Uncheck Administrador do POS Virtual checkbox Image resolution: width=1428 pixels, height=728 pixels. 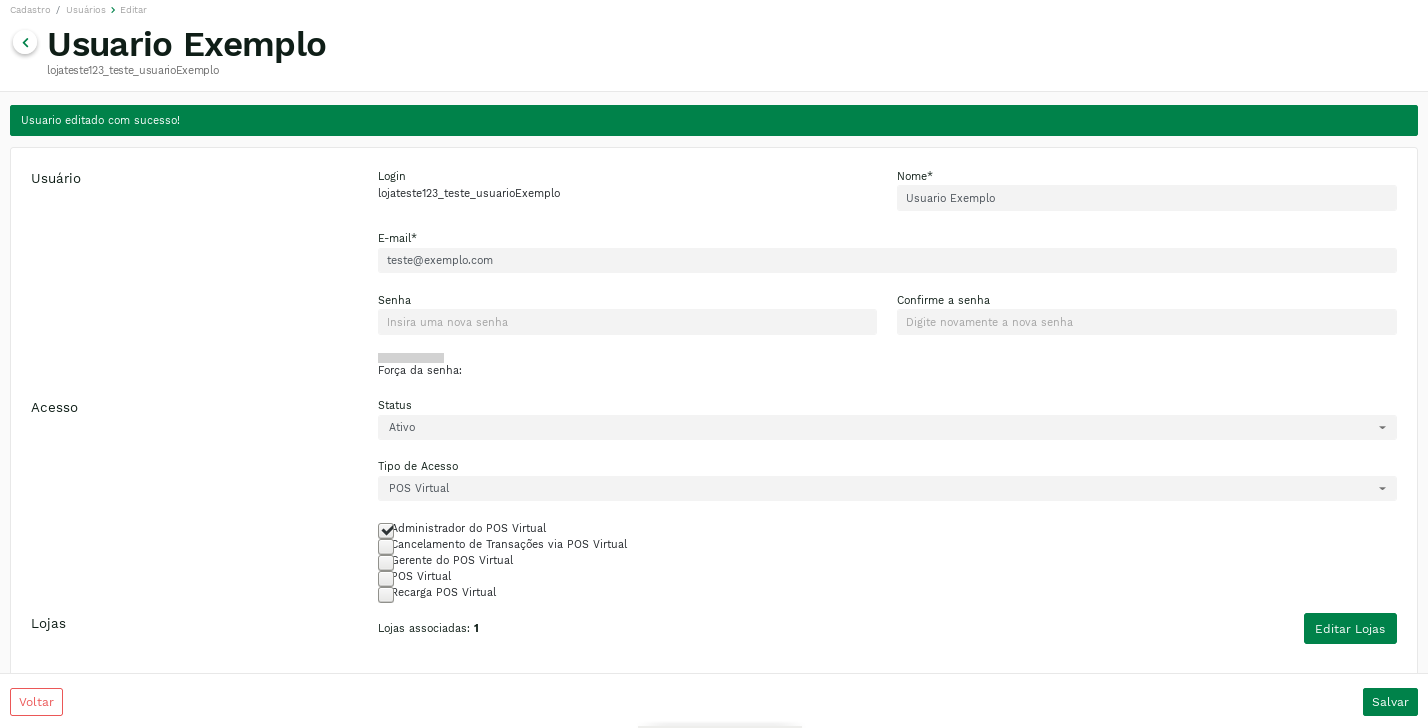386,530
